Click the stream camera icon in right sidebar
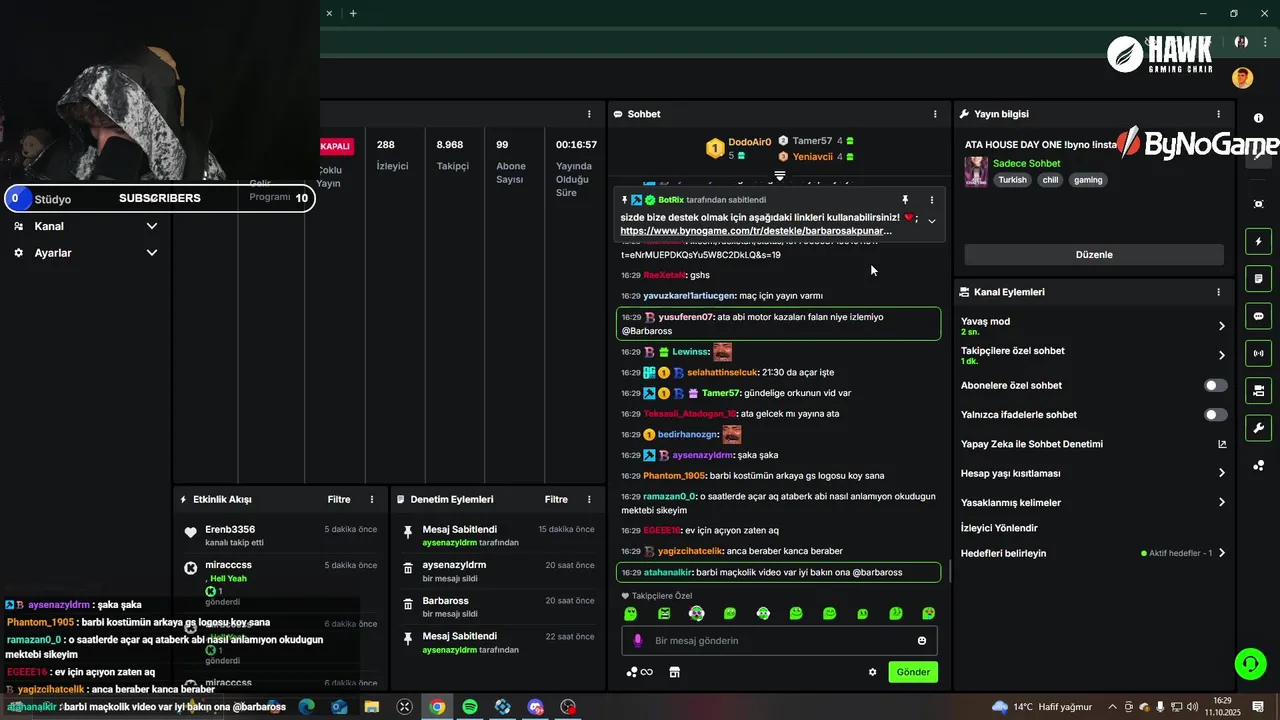This screenshot has width=1280, height=720. pos(1258,390)
